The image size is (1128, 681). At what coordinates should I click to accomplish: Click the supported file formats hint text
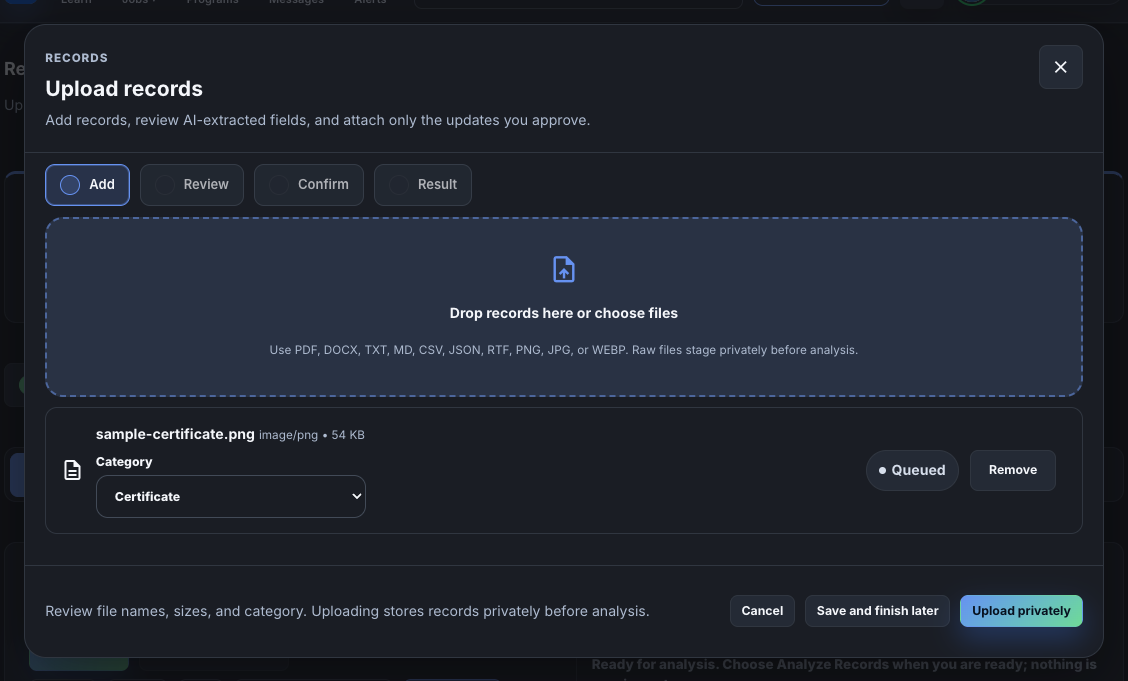click(x=563, y=350)
